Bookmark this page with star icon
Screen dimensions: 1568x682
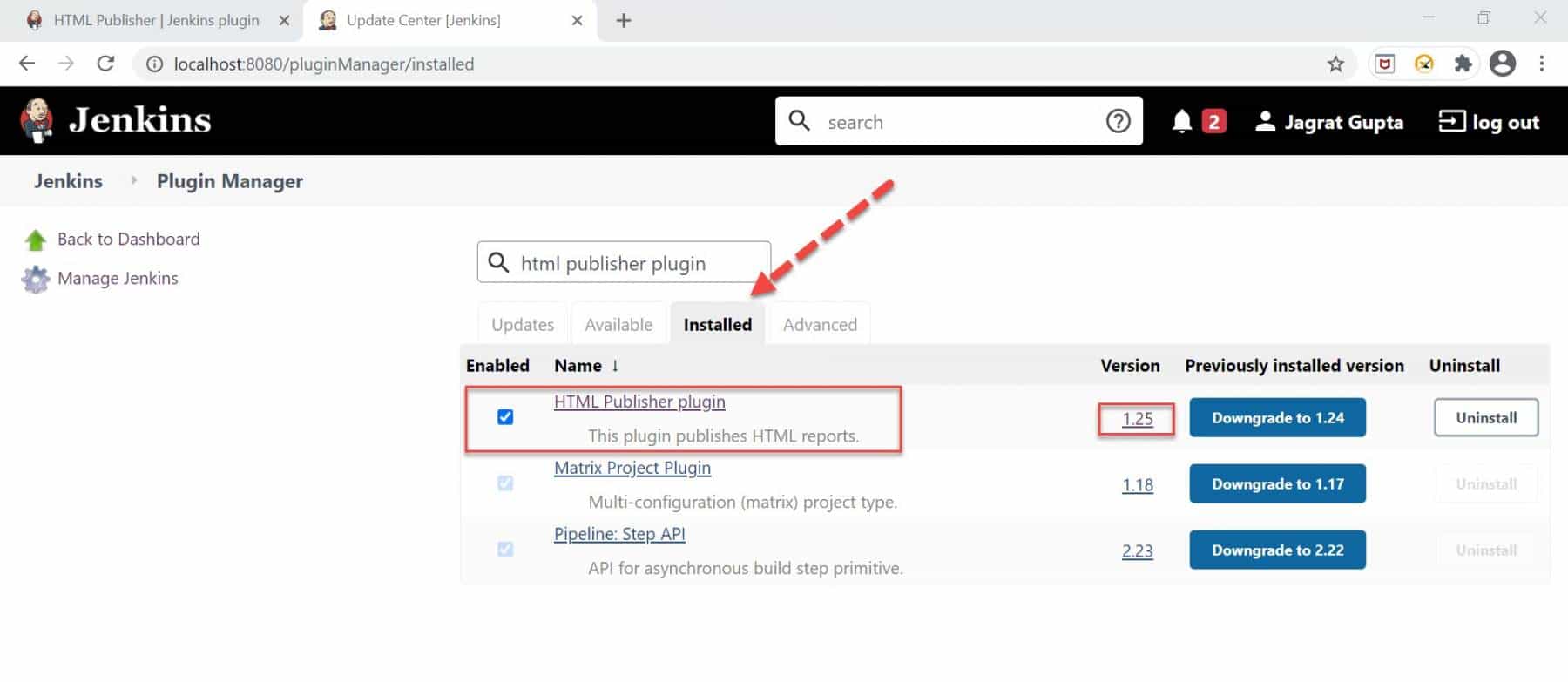click(1335, 64)
